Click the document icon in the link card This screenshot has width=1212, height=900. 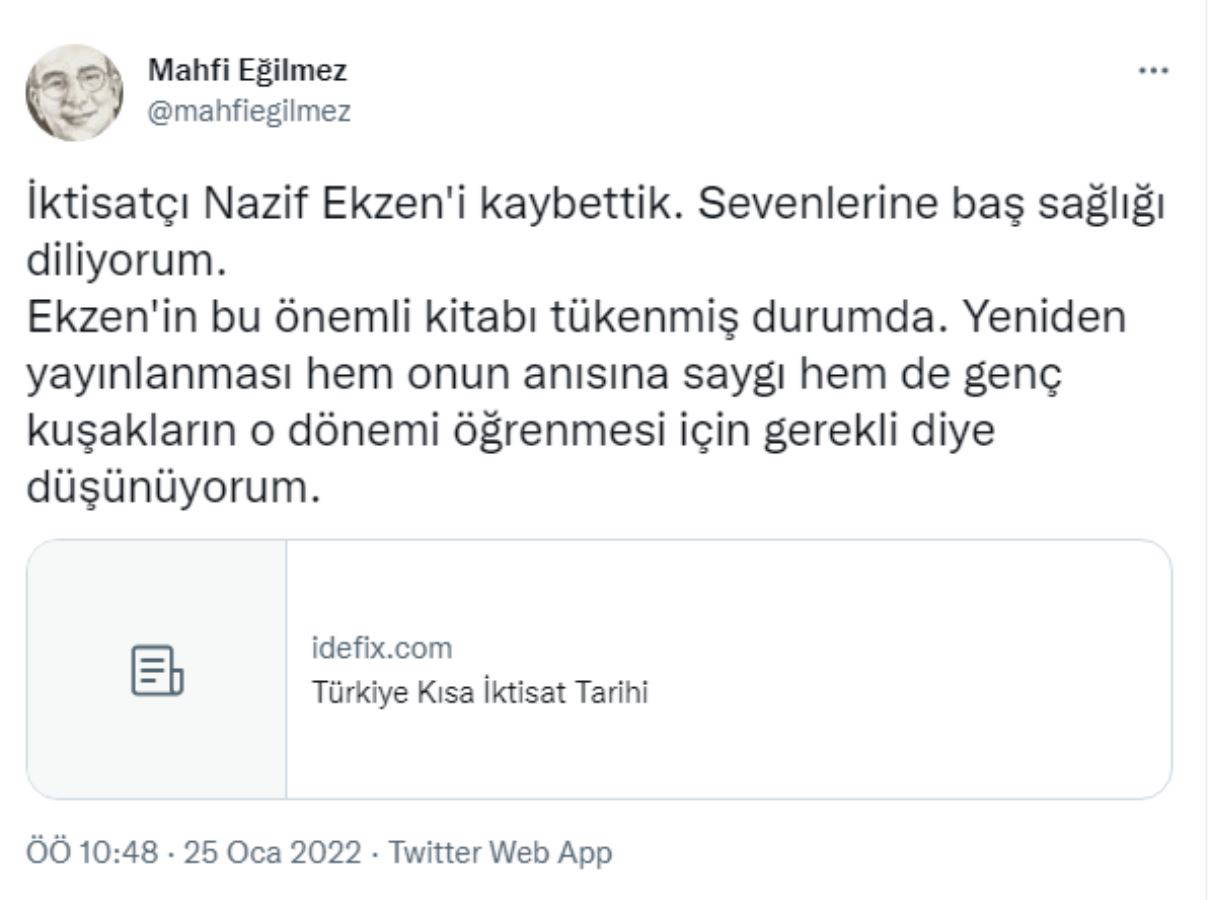pos(157,670)
